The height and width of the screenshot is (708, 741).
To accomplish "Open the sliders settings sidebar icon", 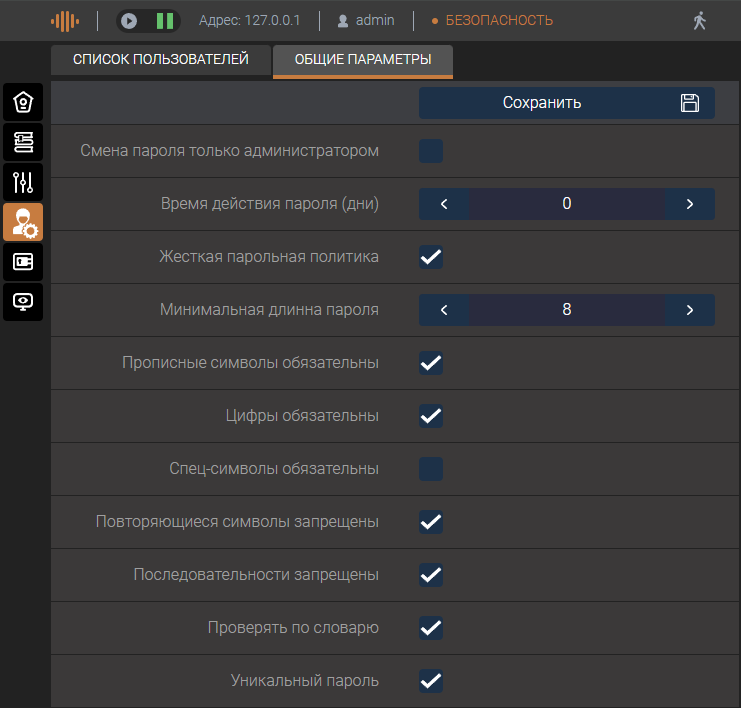I will [x=23, y=182].
